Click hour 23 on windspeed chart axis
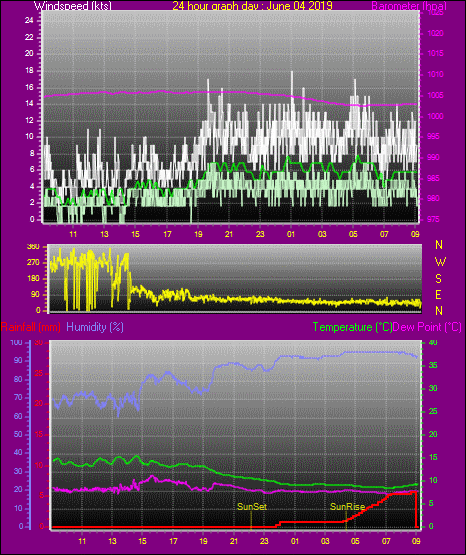The image size is (466, 555). (260, 234)
